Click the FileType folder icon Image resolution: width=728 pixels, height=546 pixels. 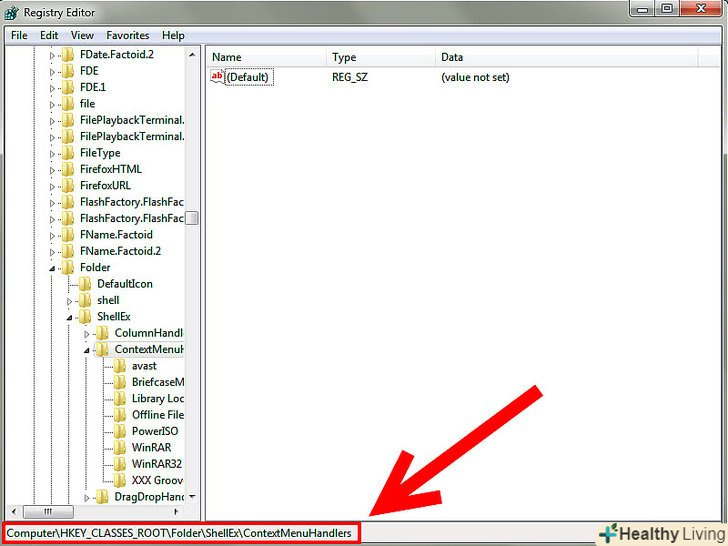click(x=68, y=153)
